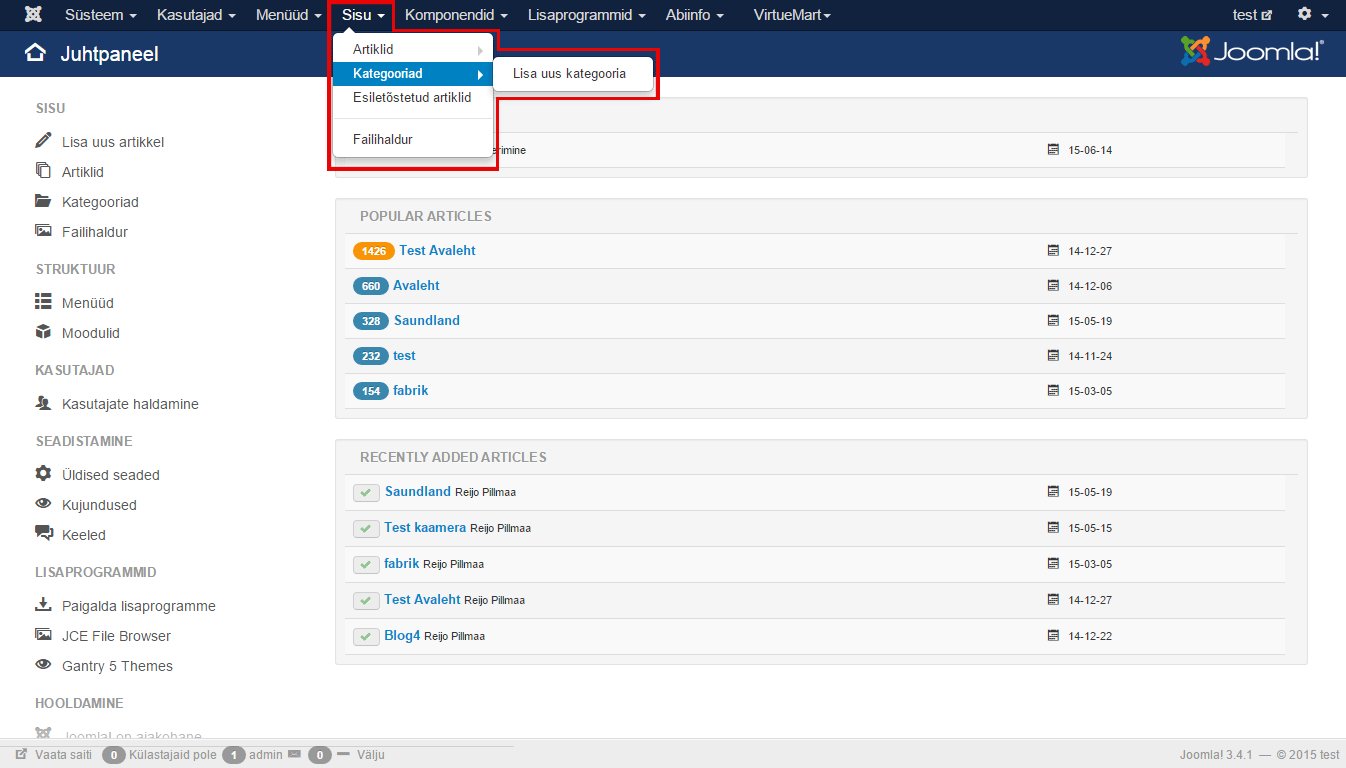Click the envelope icon in the status bar
The image size is (1346, 768).
click(295, 754)
